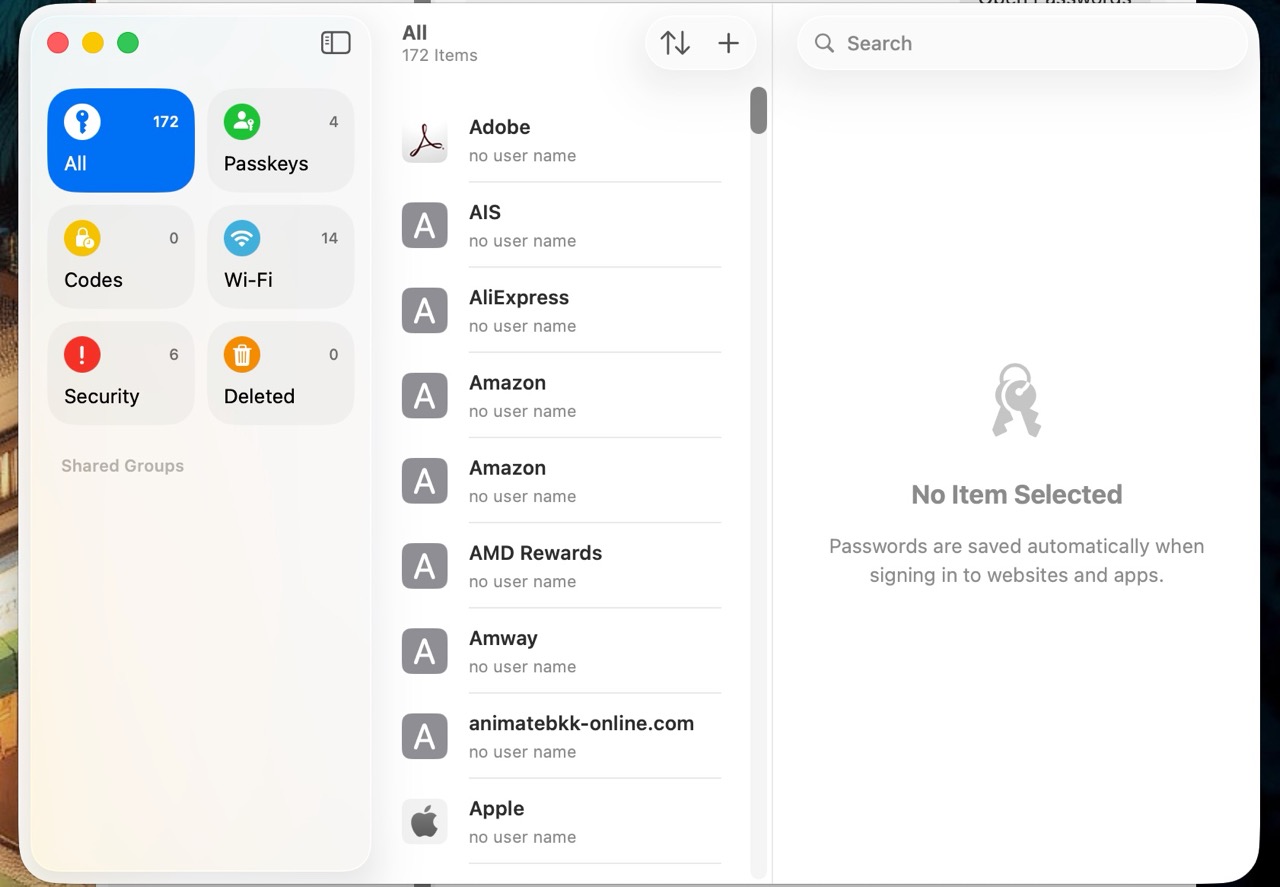Screen dimensions: 1280x887
Task: Click the yellow lock Codes icon
Action: pos(82,238)
